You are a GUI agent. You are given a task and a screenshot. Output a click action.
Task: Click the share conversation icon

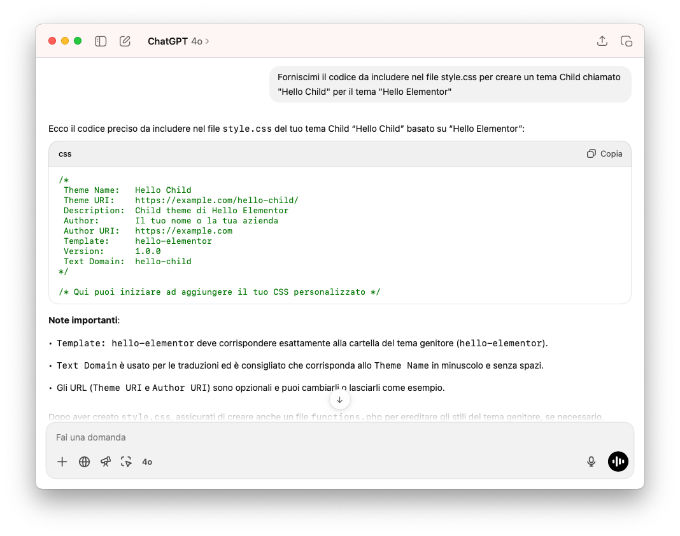[602, 41]
